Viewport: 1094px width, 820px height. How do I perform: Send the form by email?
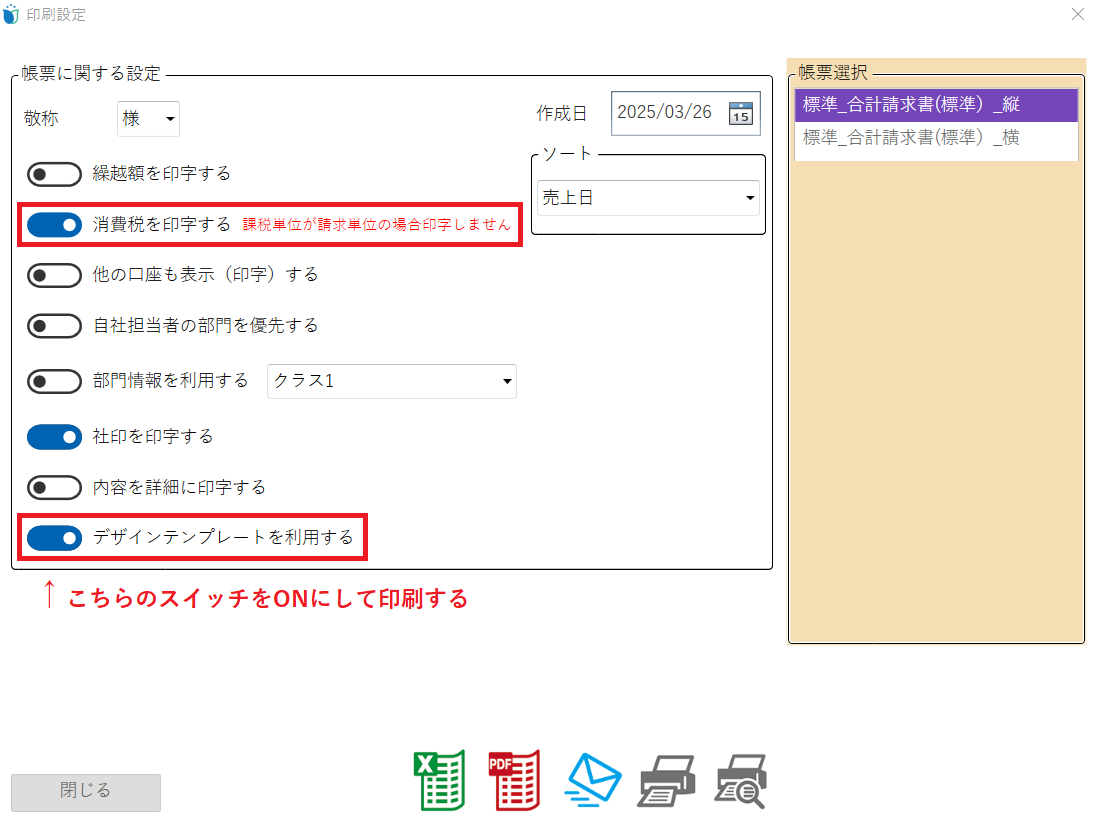592,780
